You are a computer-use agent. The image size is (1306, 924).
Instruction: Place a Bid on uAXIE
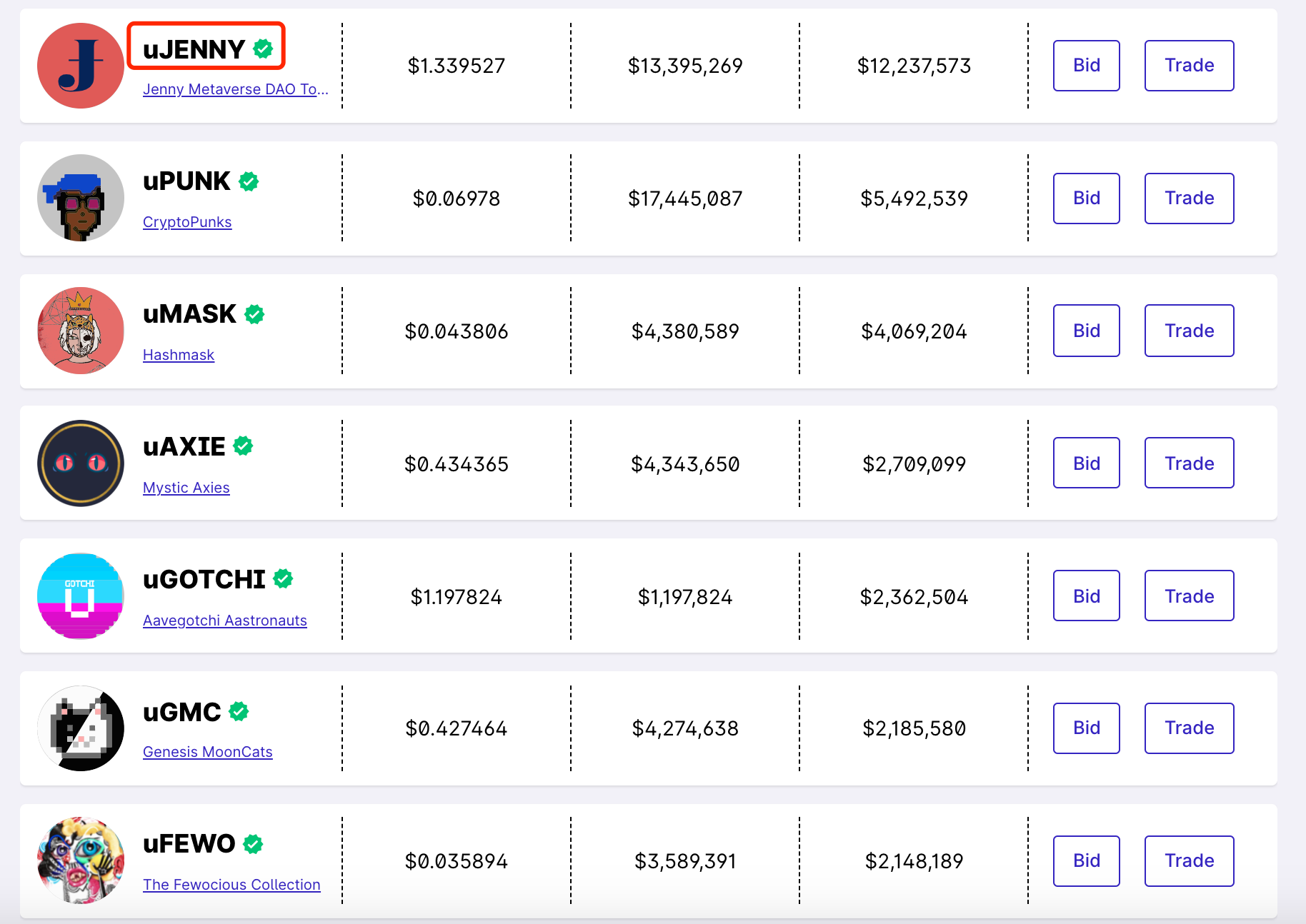click(x=1086, y=463)
